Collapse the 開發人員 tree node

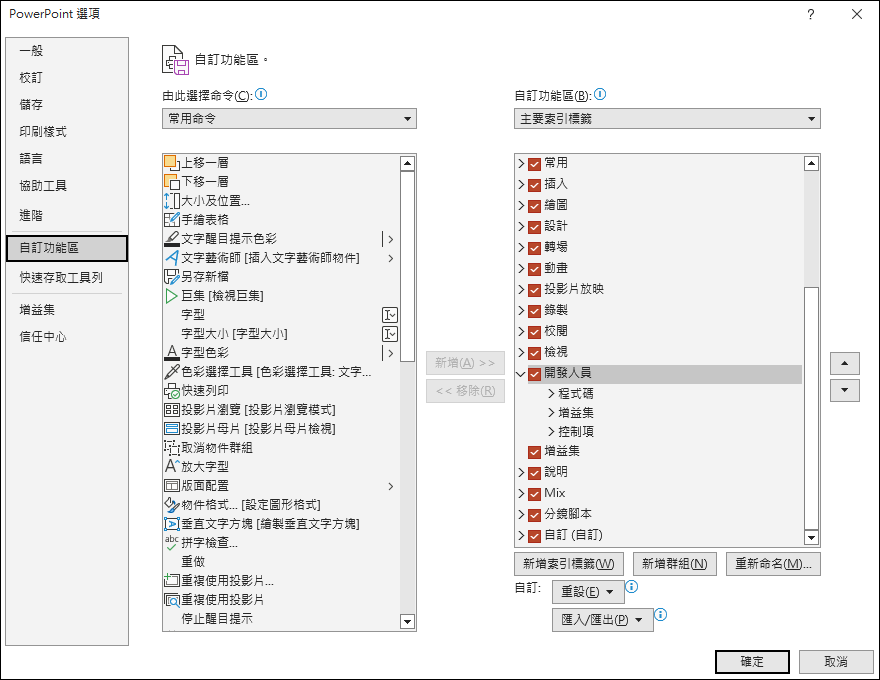pyautogui.click(x=521, y=374)
